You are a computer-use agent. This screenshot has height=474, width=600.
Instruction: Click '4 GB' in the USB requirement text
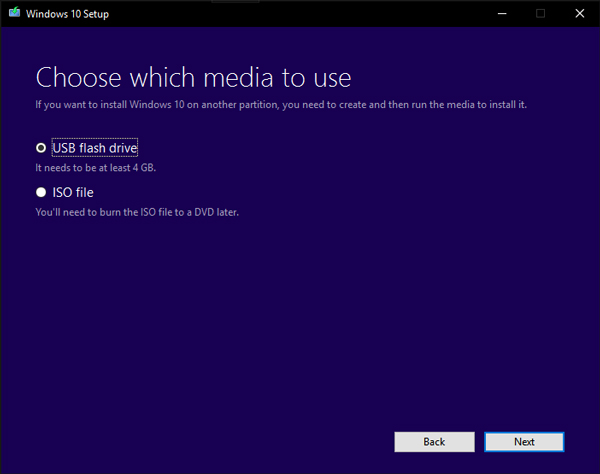[142, 168]
